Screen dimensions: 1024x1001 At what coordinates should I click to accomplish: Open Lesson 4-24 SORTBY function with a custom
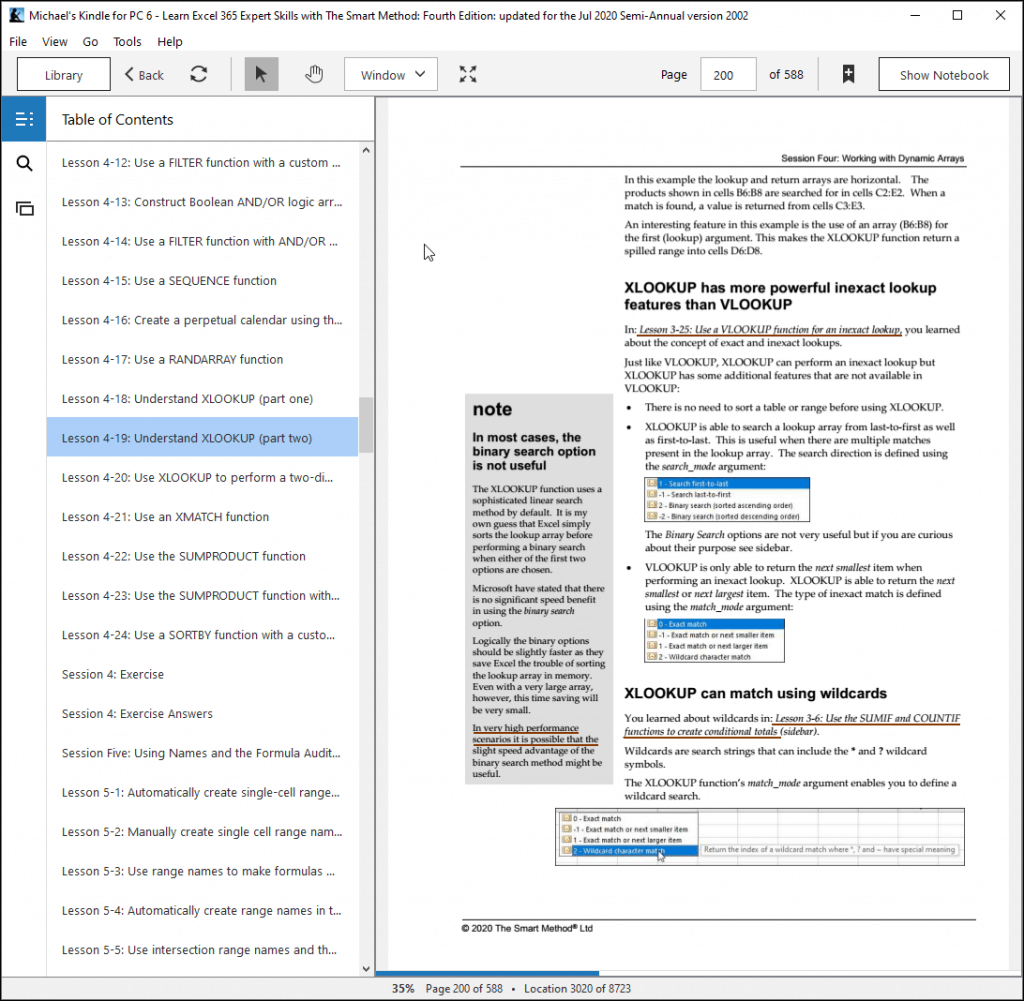click(x=202, y=635)
